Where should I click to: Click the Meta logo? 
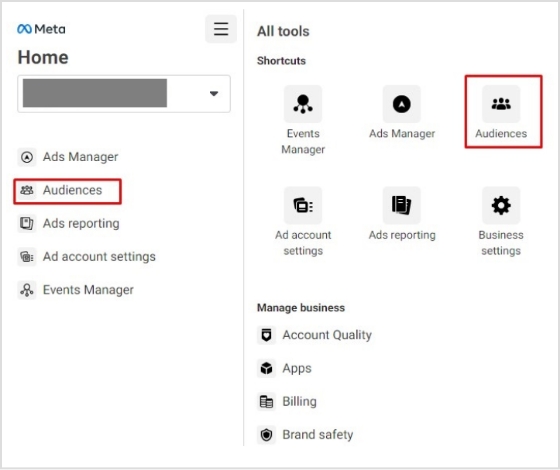pyautogui.click(x=41, y=29)
